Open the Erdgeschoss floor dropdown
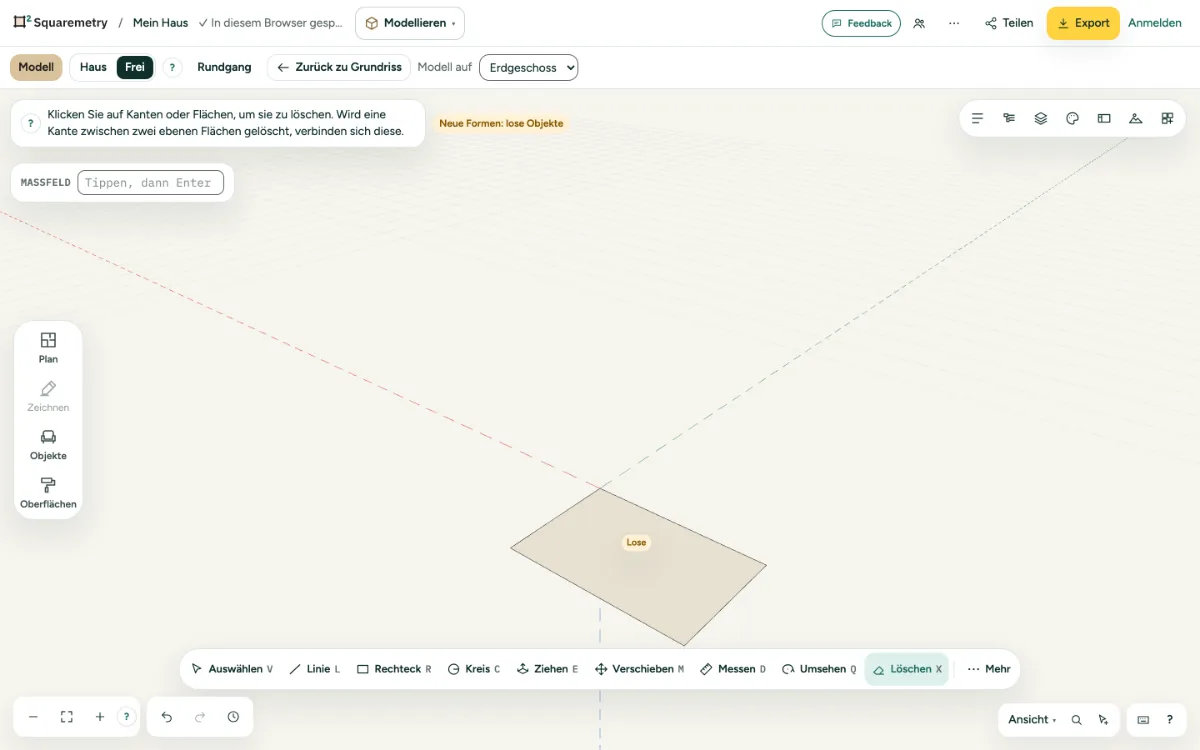 [529, 67]
